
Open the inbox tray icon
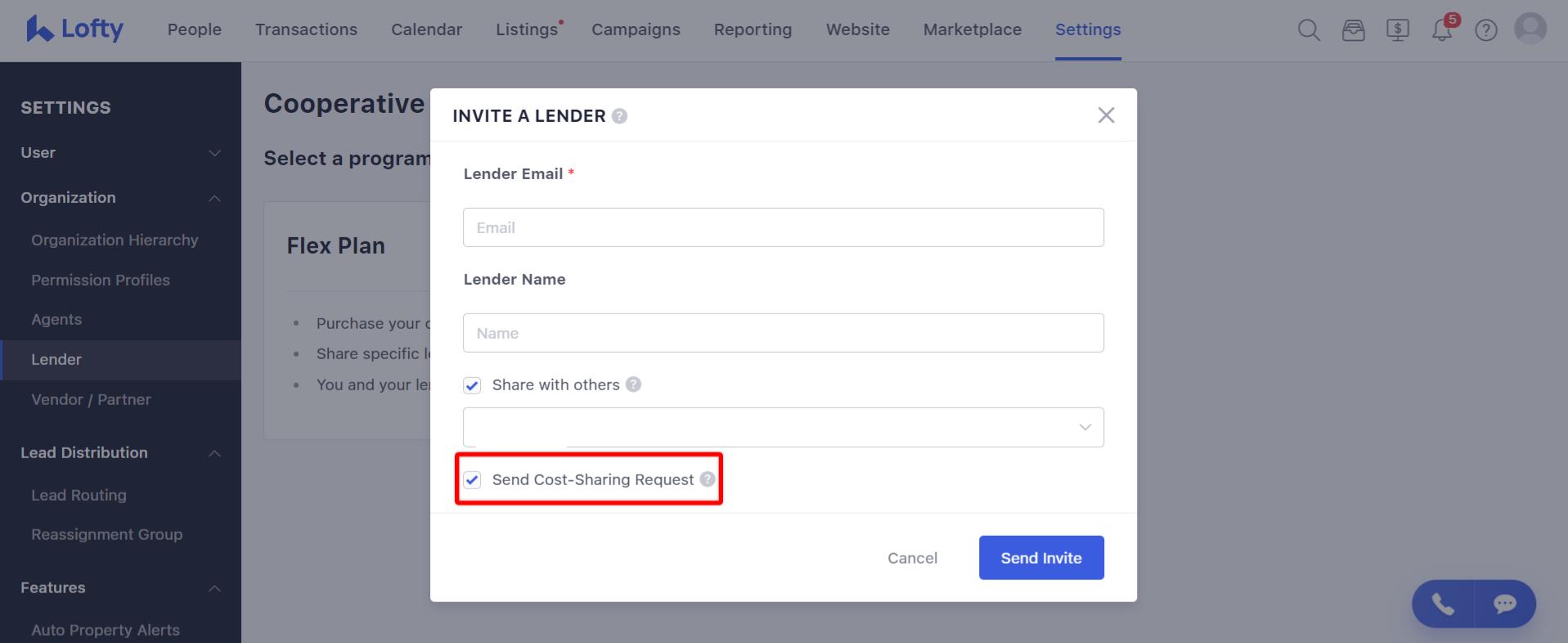[x=1354, y=30]
